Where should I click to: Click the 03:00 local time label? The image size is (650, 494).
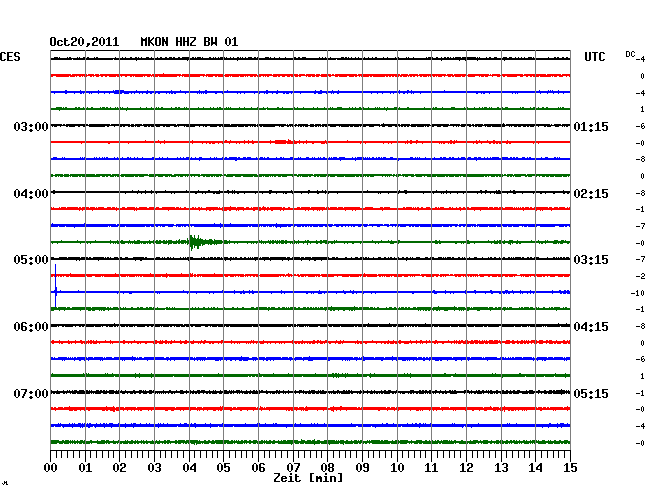(31, 126)
